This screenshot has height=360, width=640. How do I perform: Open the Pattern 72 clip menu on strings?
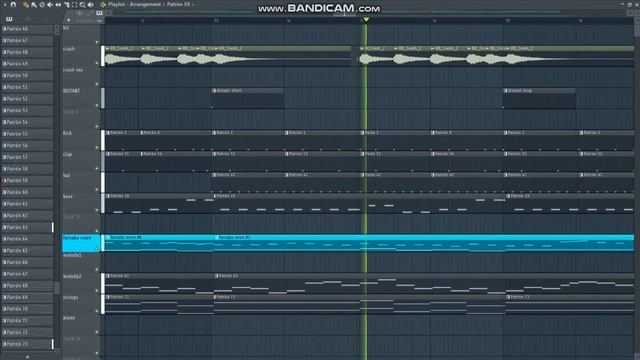[108, 297]
